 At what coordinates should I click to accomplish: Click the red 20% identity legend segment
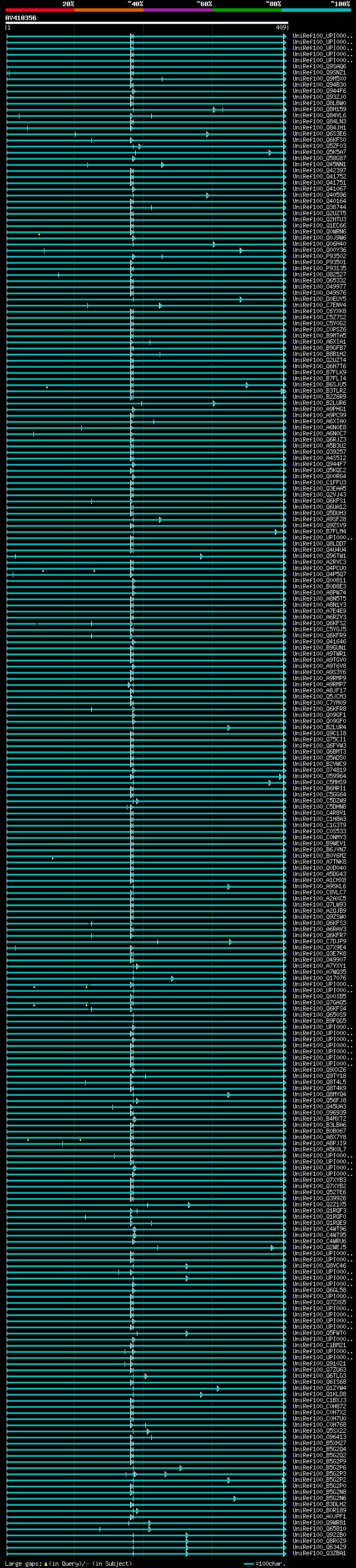39,10
